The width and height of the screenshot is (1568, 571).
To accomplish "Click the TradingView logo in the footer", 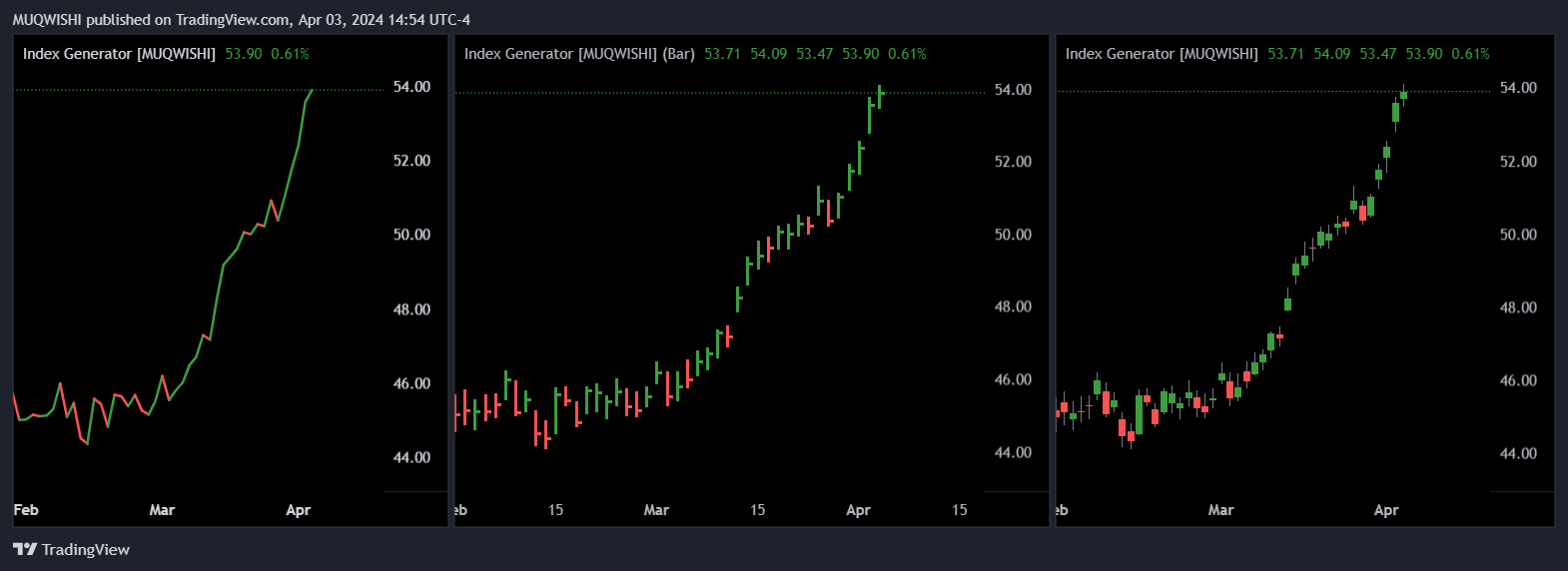I will tap(71, 549).
